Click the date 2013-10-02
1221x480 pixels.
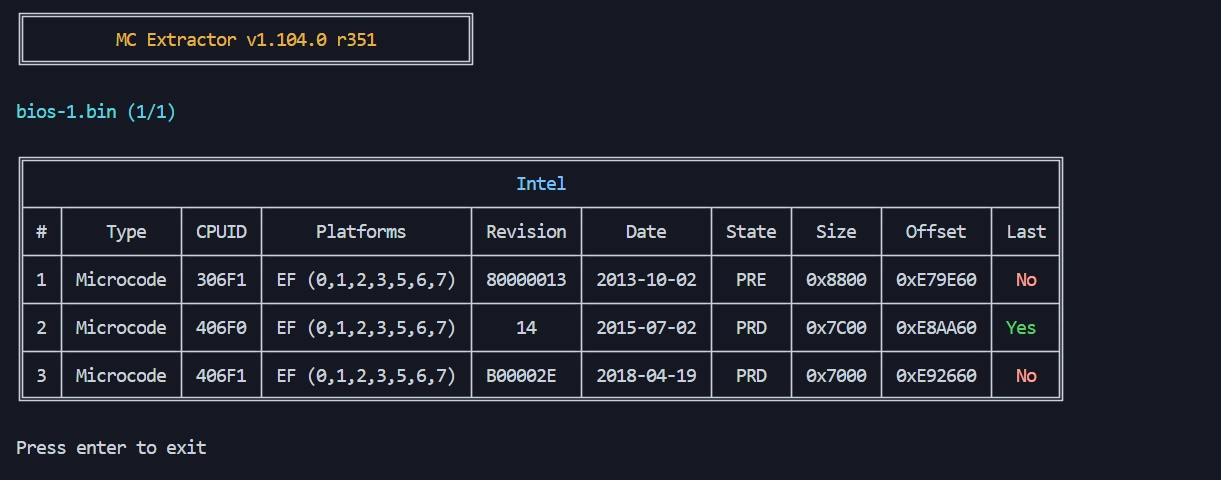point(646,280)
